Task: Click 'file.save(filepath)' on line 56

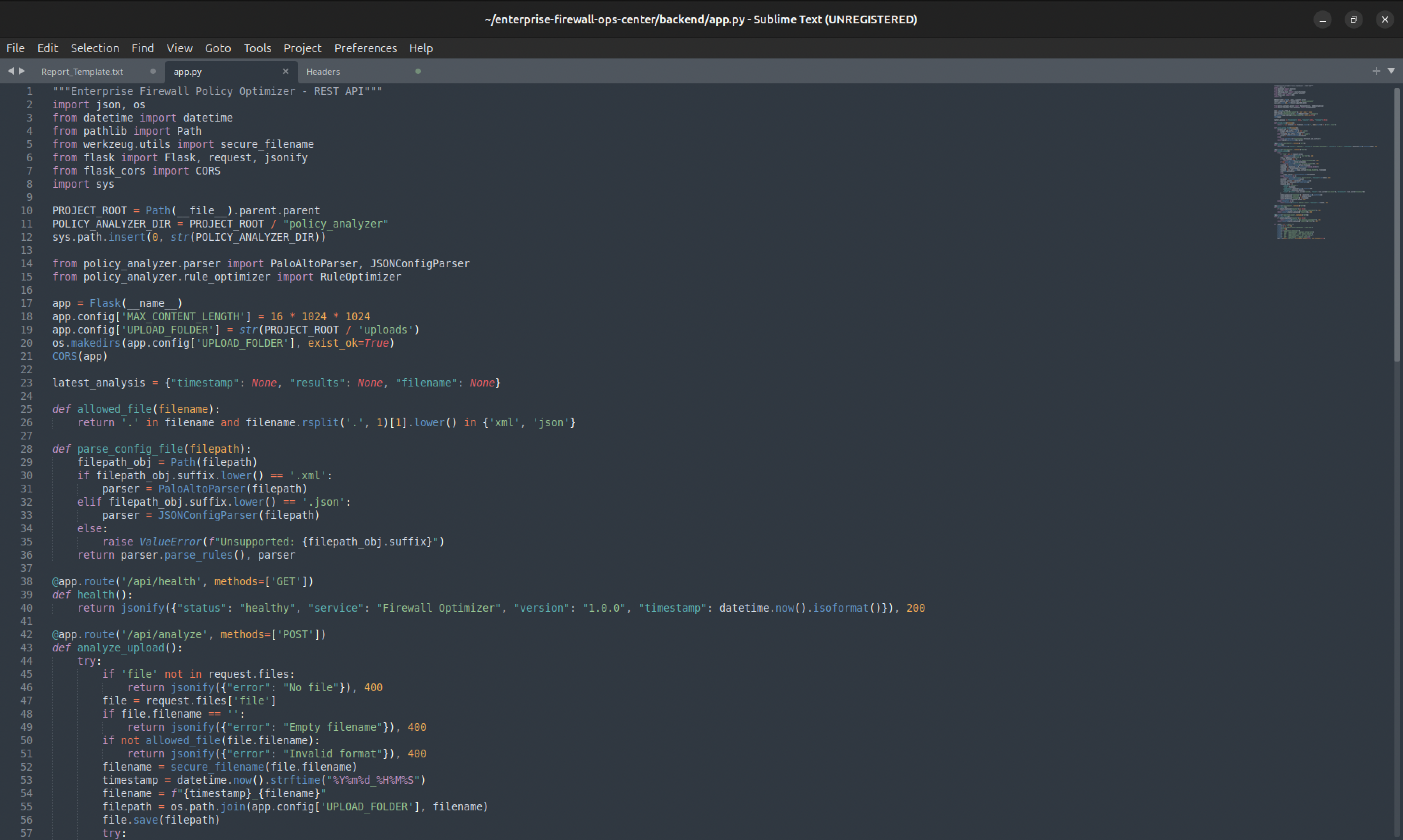Action: (x=161, y=820)
